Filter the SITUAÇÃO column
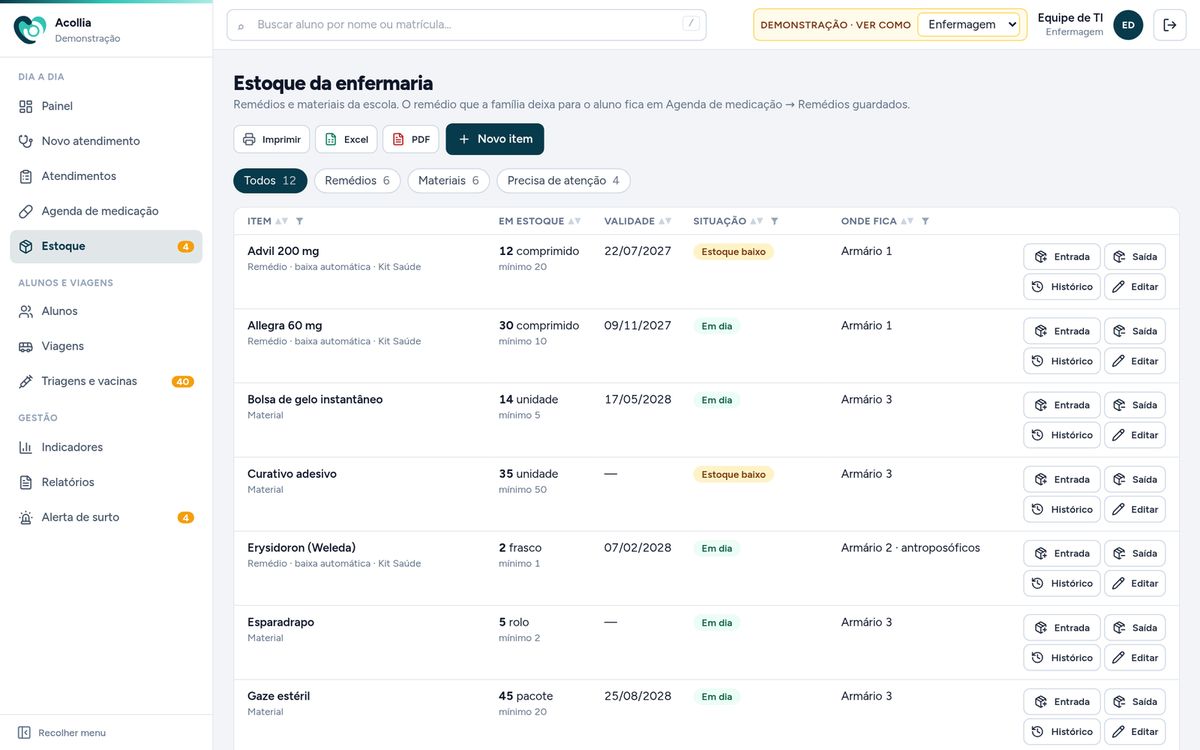1200x750 pixels. [x=775, y=221]
